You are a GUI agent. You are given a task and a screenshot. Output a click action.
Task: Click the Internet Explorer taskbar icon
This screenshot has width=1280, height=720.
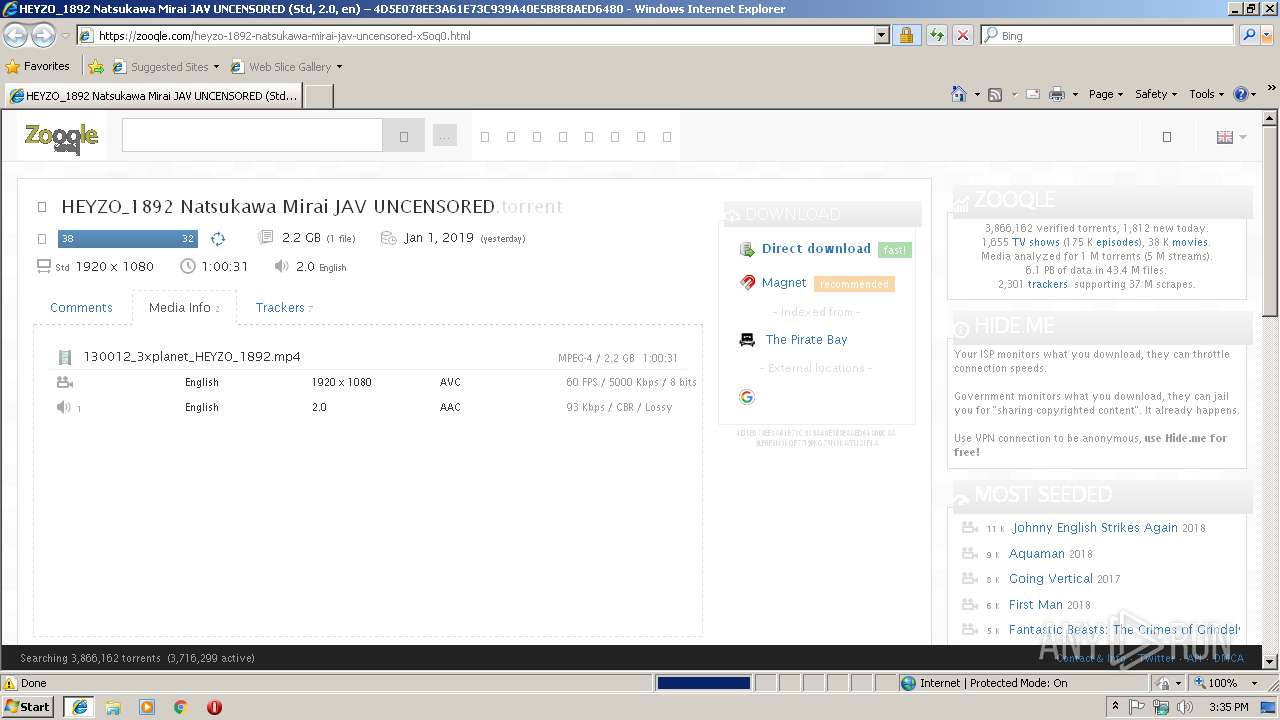click(79, 707)
